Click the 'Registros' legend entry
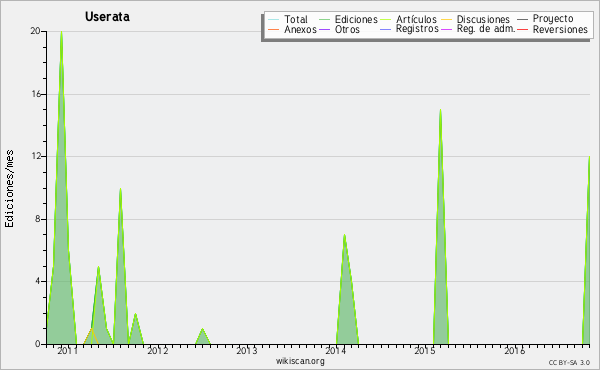 (x=409, y=29)
